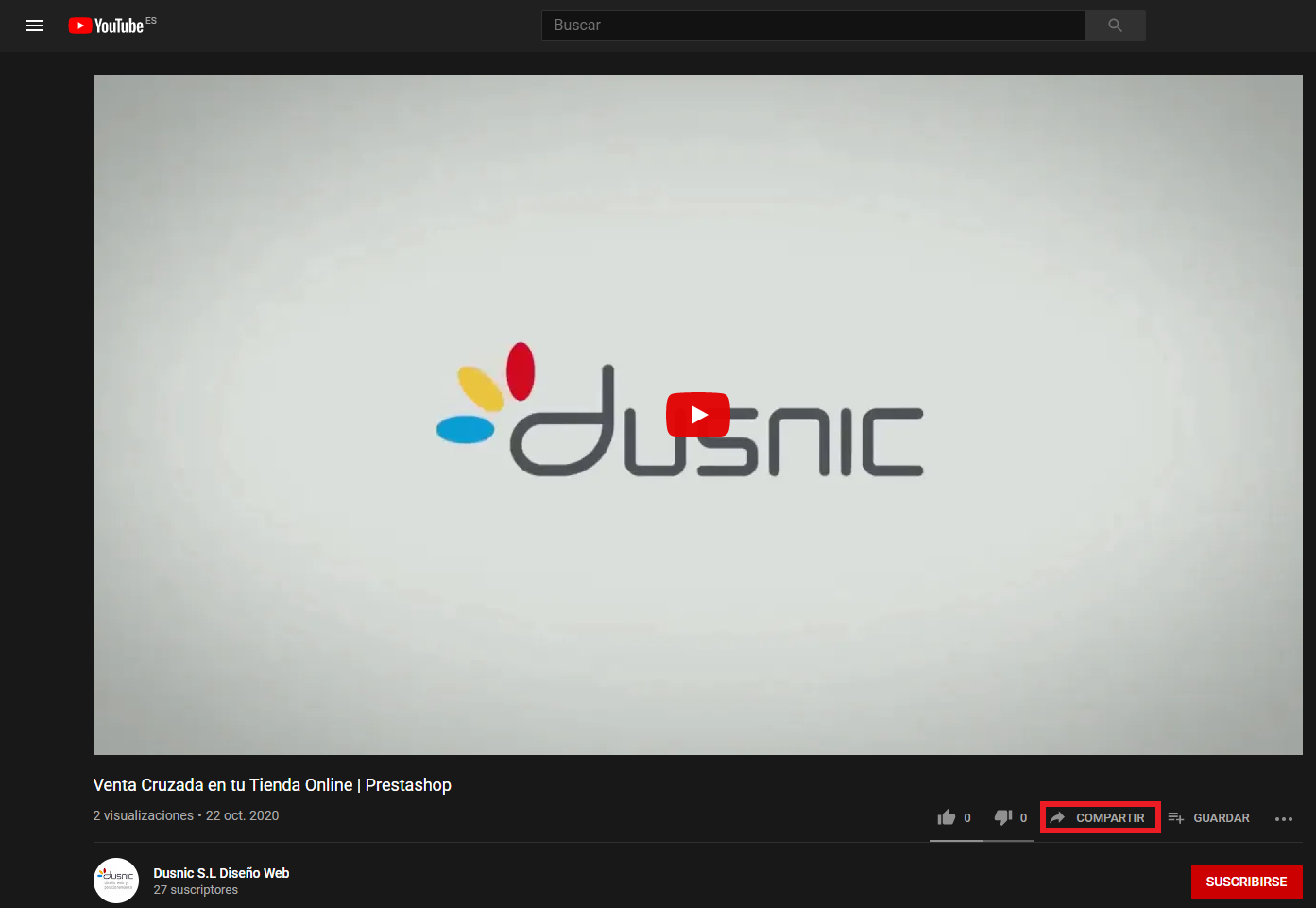Click the Buscar search field

812,26
